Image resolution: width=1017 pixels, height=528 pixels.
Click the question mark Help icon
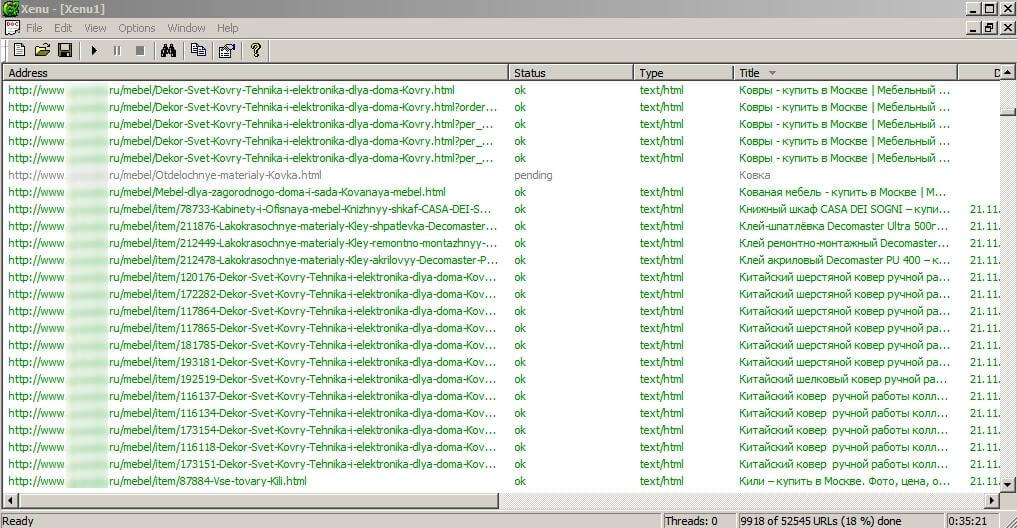pos(256,49)
